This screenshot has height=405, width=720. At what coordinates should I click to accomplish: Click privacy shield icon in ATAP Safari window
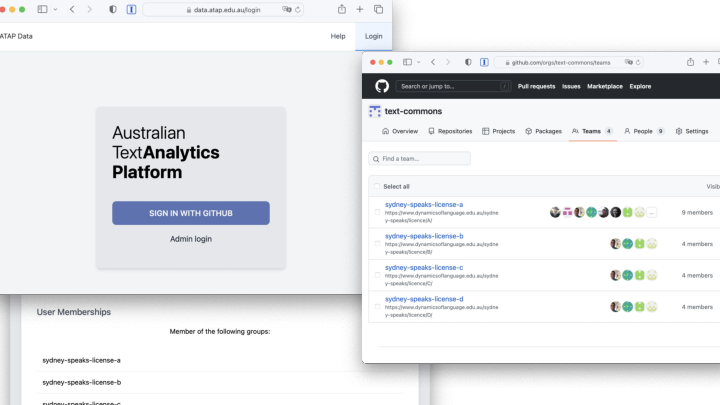(112, 9)
